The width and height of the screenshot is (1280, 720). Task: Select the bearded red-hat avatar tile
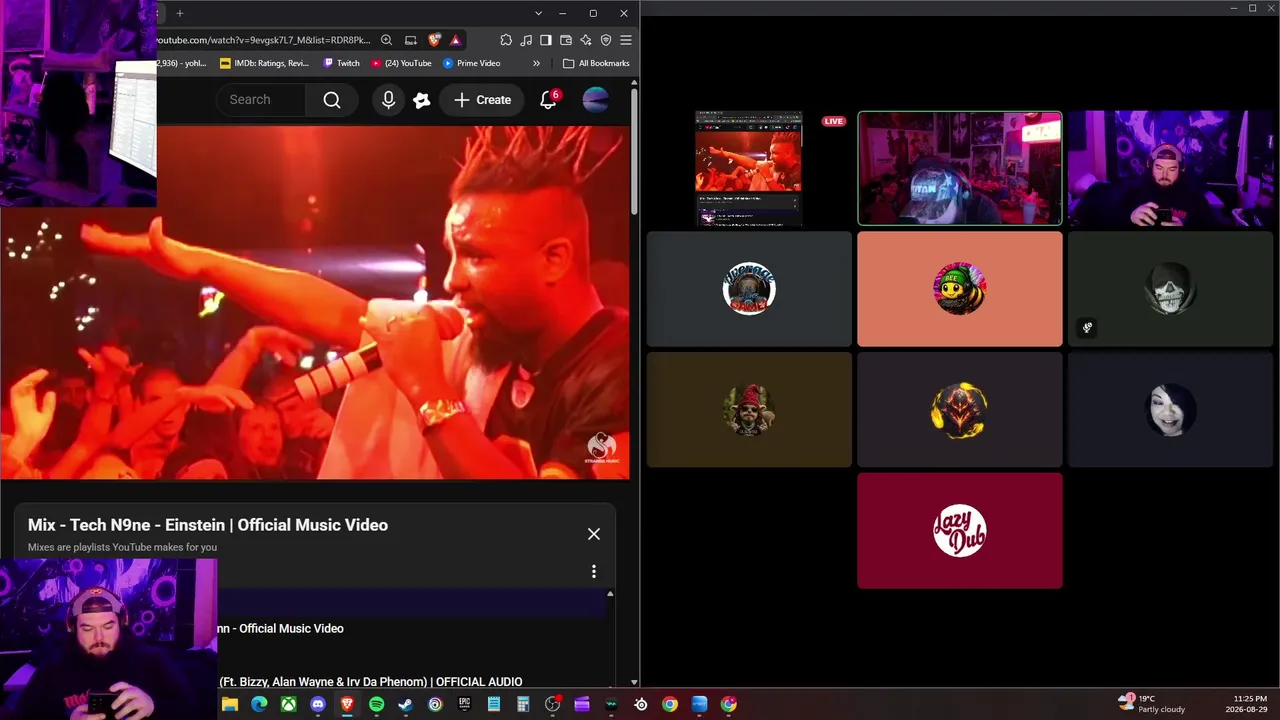(x=749, y=410)
